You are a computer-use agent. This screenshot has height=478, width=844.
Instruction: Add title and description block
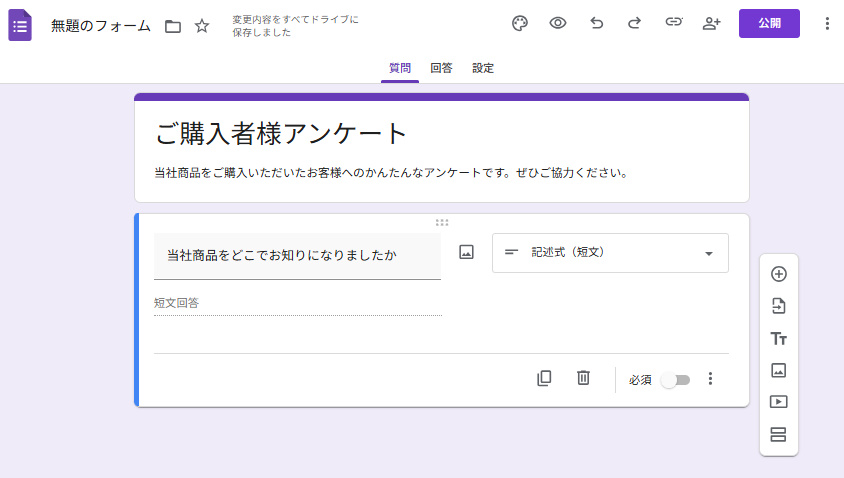coord(779,338)
